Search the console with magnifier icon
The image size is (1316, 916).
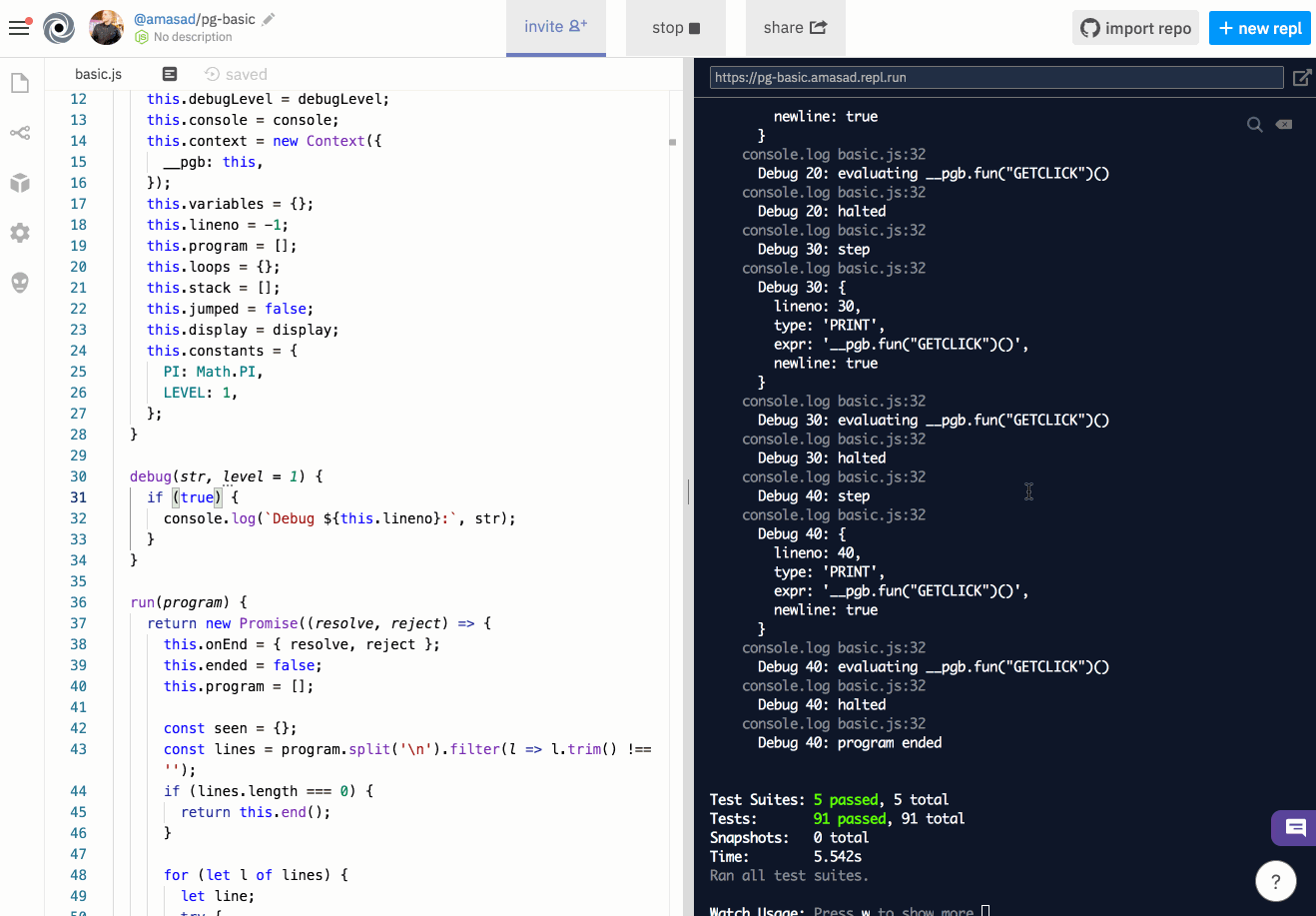[x=1254, y=125]
